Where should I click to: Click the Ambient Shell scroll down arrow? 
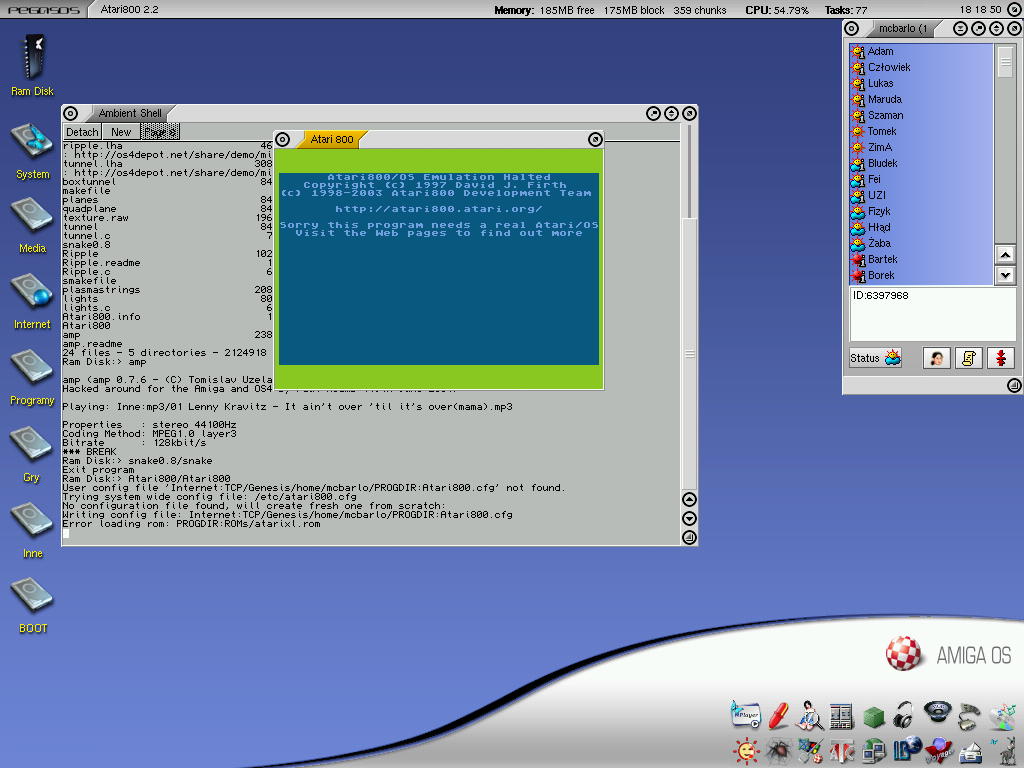pyautogui.click(x=689, y=519)
